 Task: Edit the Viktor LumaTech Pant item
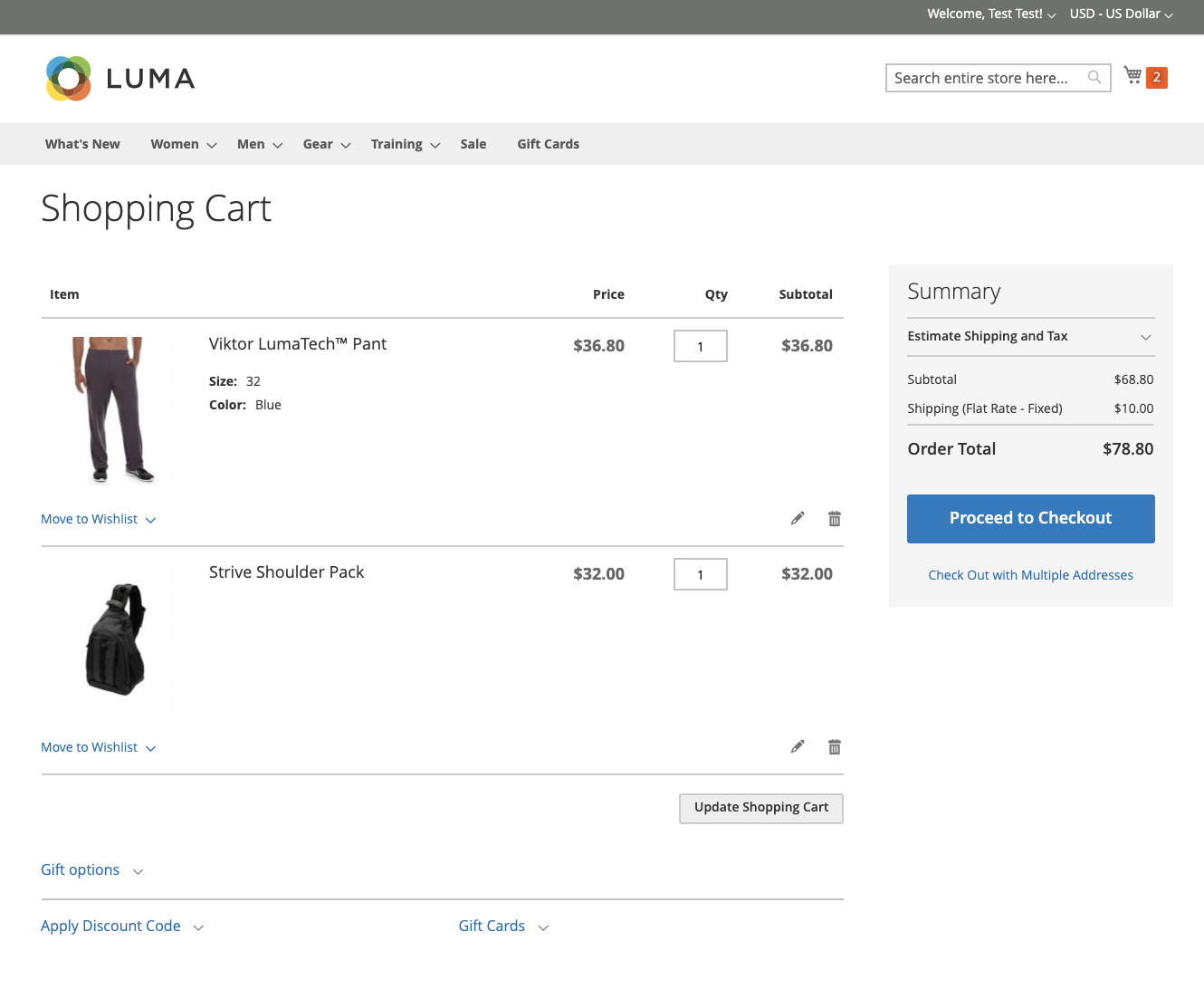tap(798, 518)
